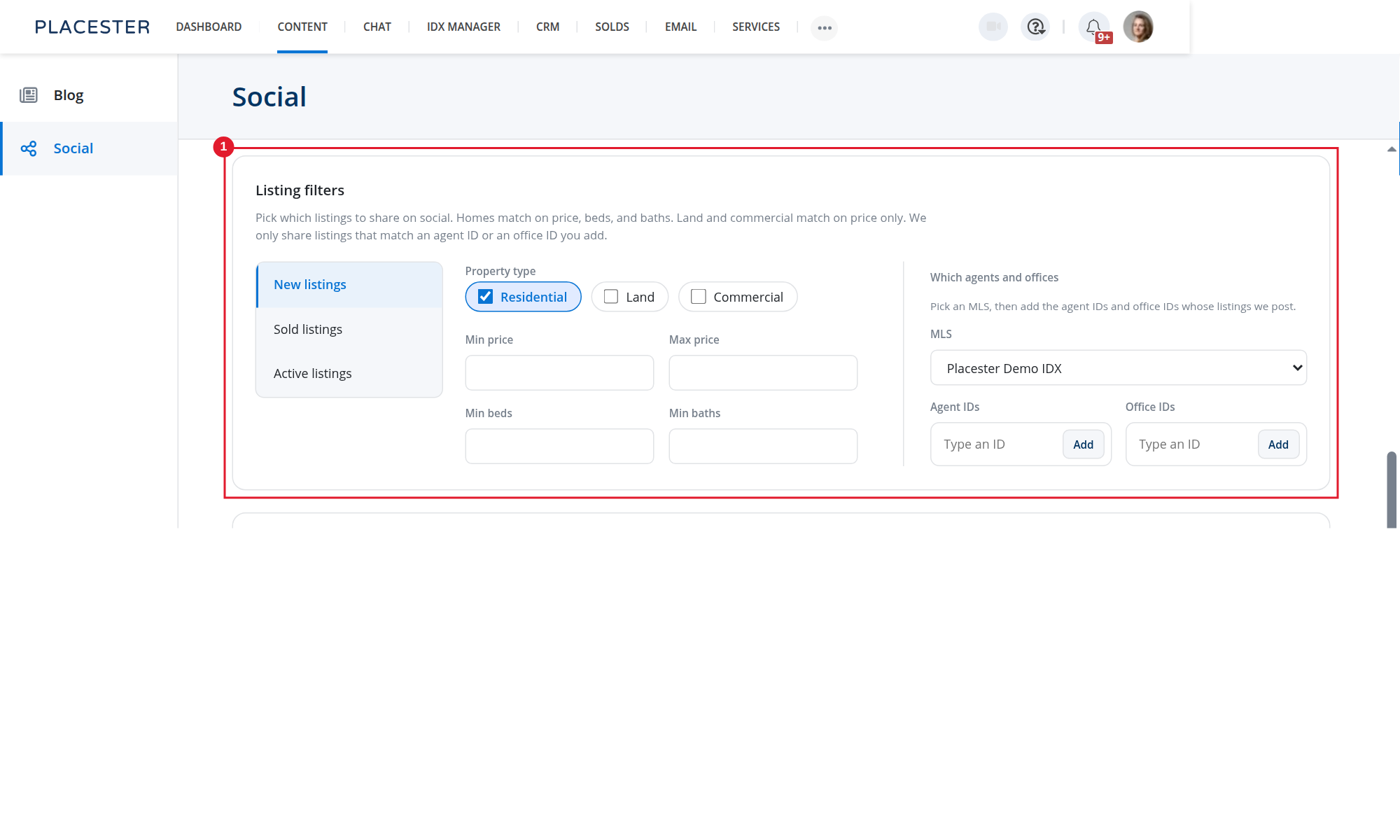The image size is (1400, 840).
Task: Open the Content menu
Action: (302, 27)
